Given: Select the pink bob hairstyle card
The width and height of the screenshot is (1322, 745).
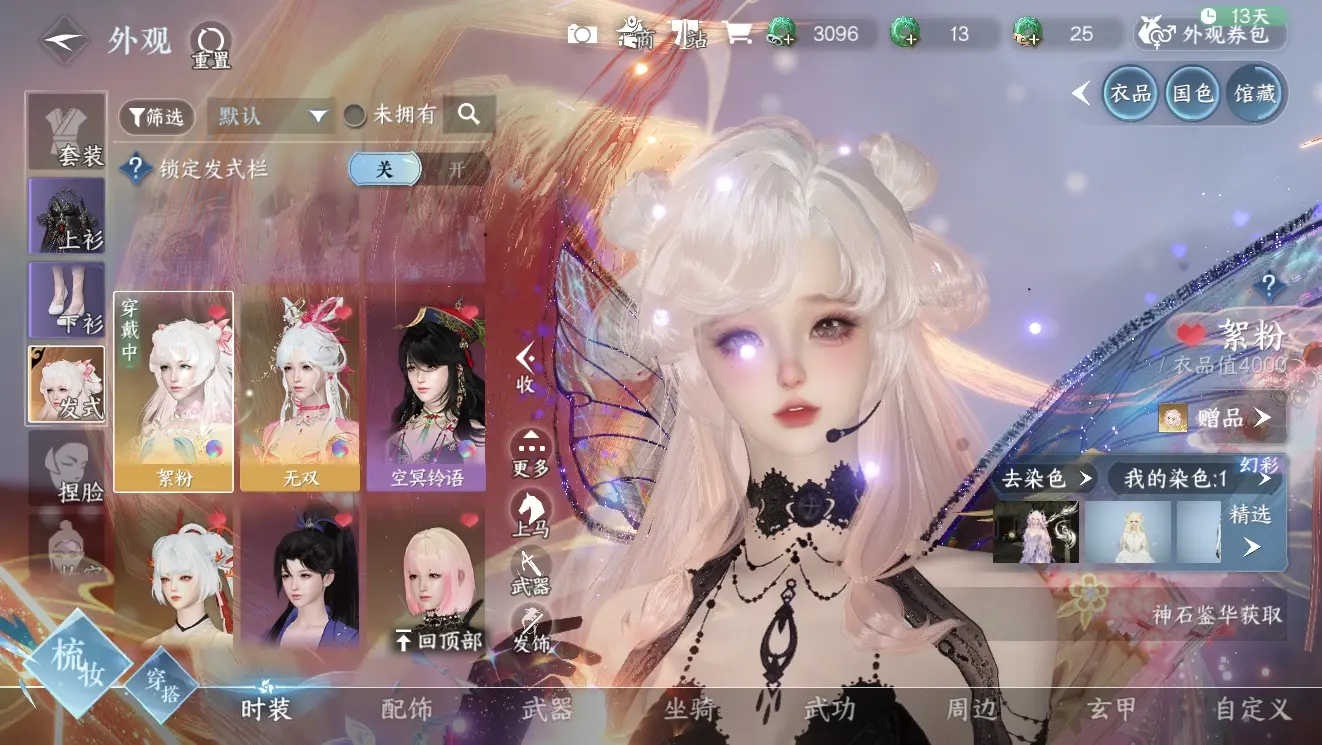Looking at the screenshot, I should (426, 580).
